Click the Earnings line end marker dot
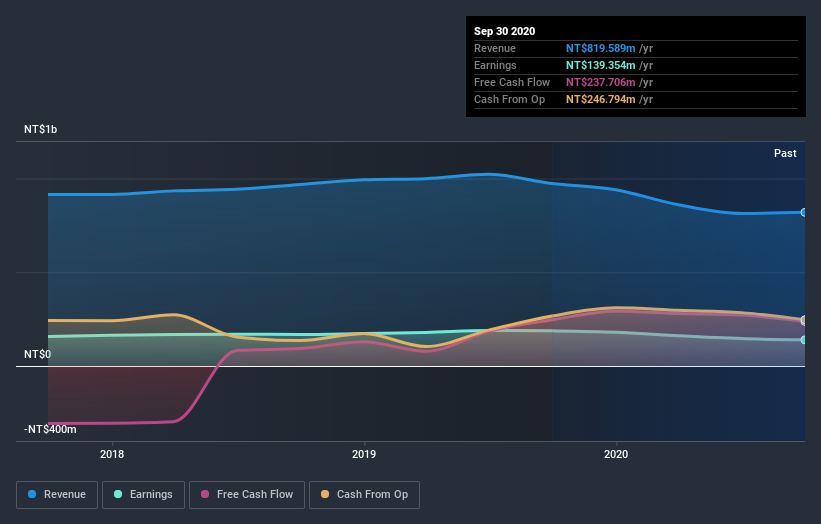Image resolution: width=821 pixels, height=524 pixels. (804, 340)
